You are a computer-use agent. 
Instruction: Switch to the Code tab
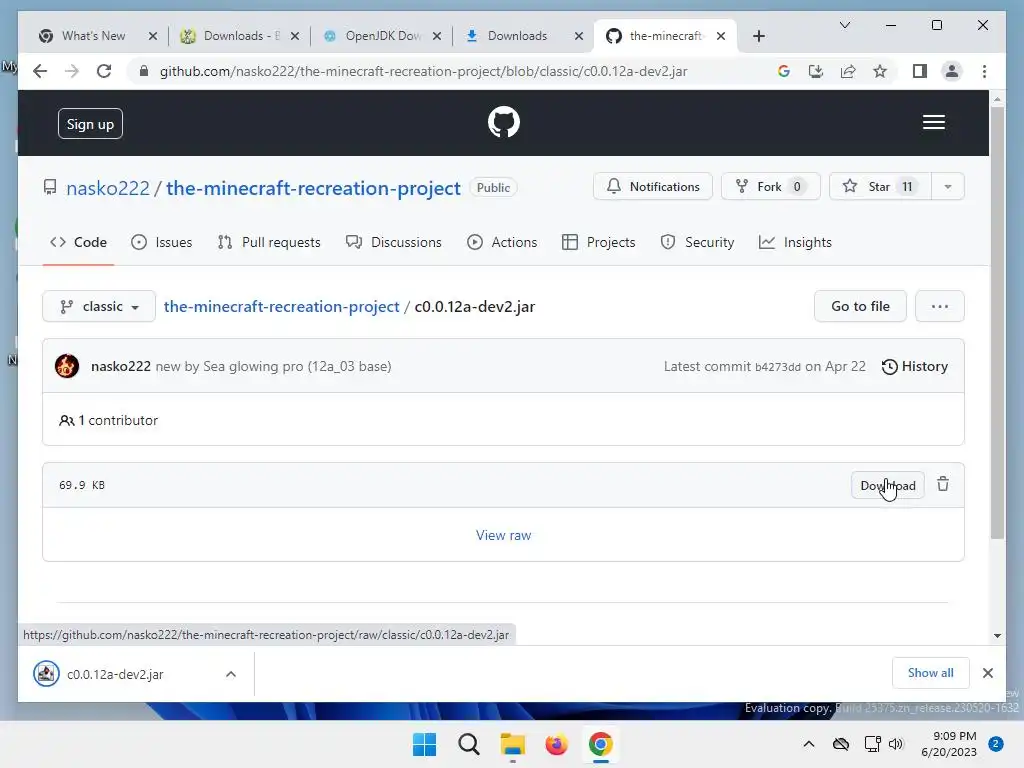[x=78, y=242]
